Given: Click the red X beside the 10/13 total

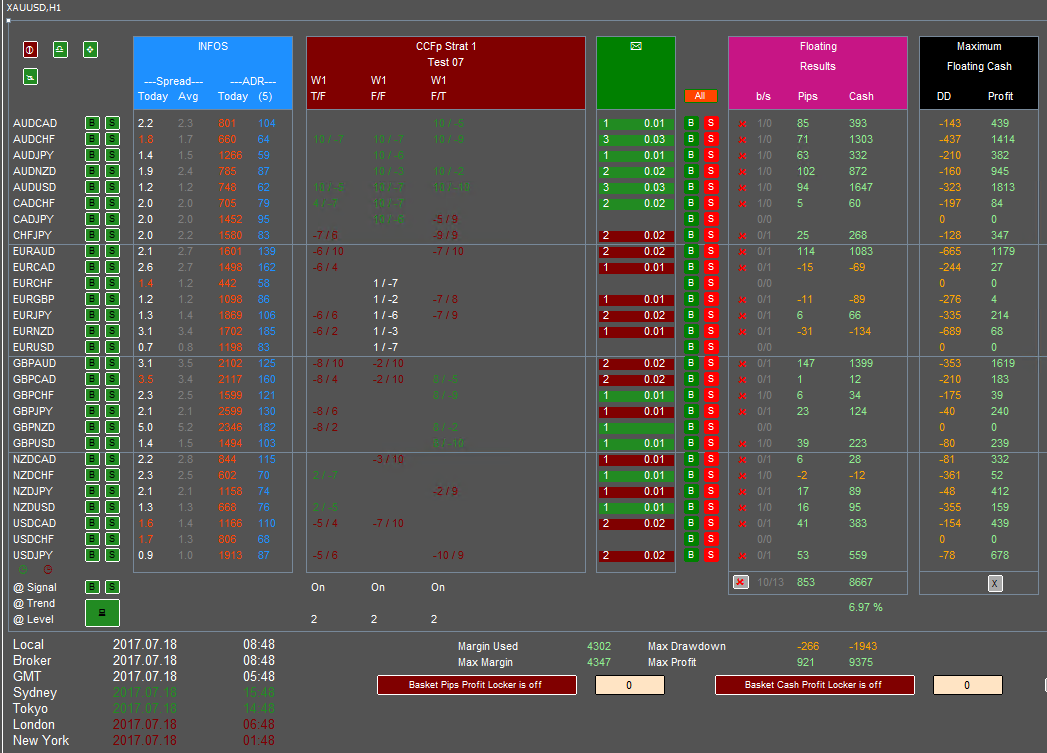Looking at the screenshot, I should (741, 582).
